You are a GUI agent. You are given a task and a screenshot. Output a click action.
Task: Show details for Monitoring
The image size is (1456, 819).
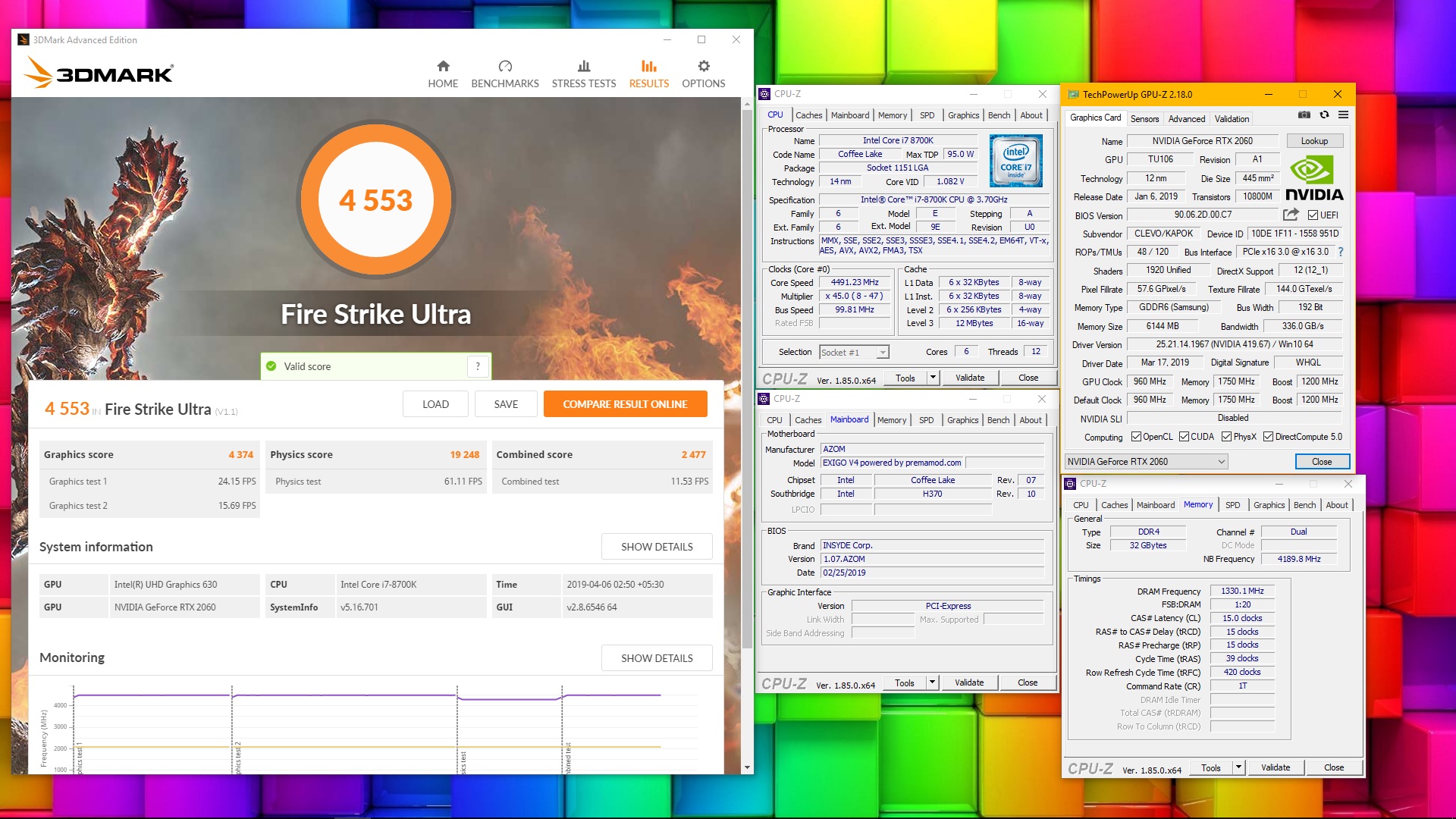(x=657, y=658)
